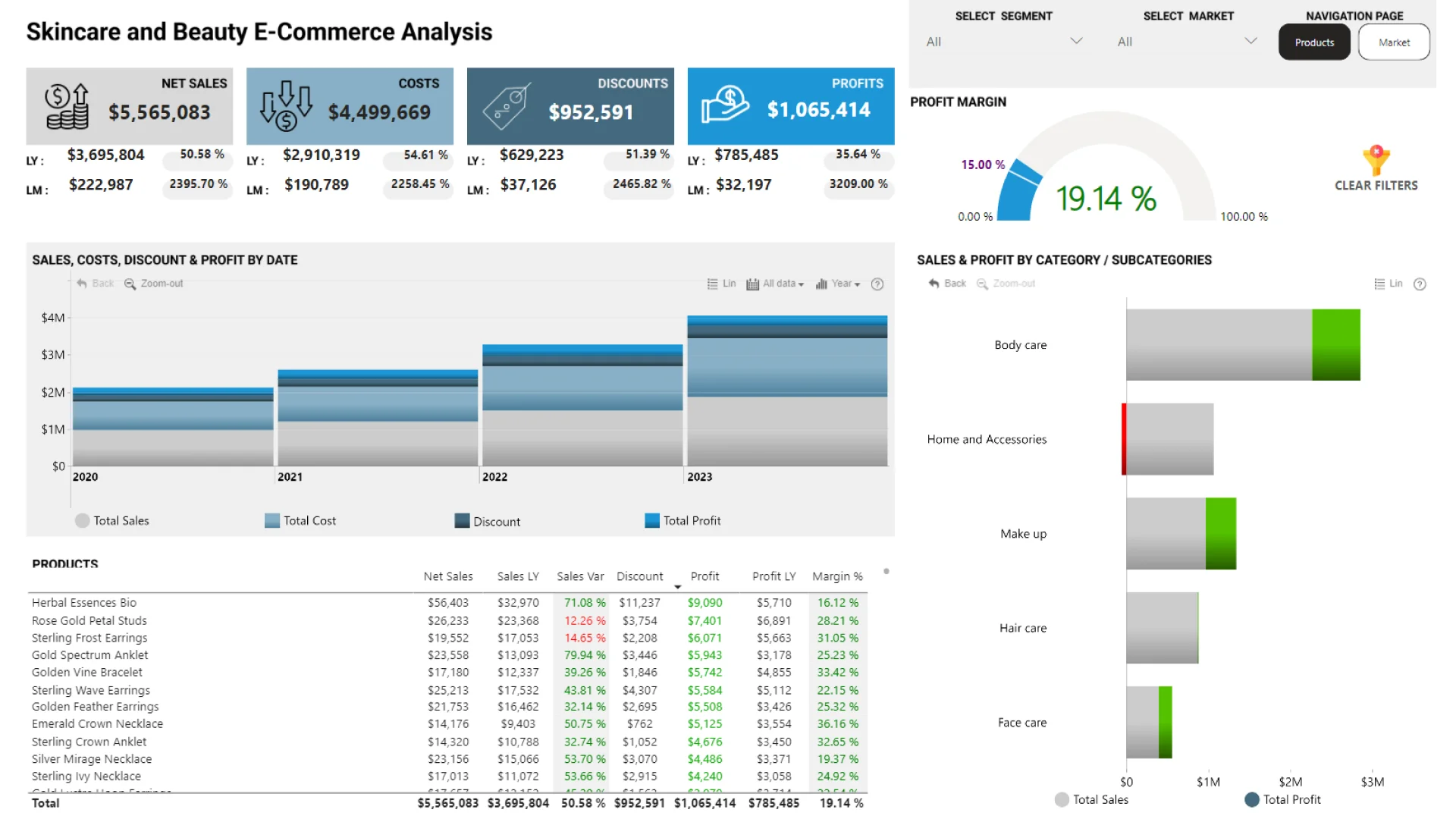Toggle Total Profit legend in category chart
Image resolution: width=1456 pixels, height=819 pixels.
[x=1282, y=800]
